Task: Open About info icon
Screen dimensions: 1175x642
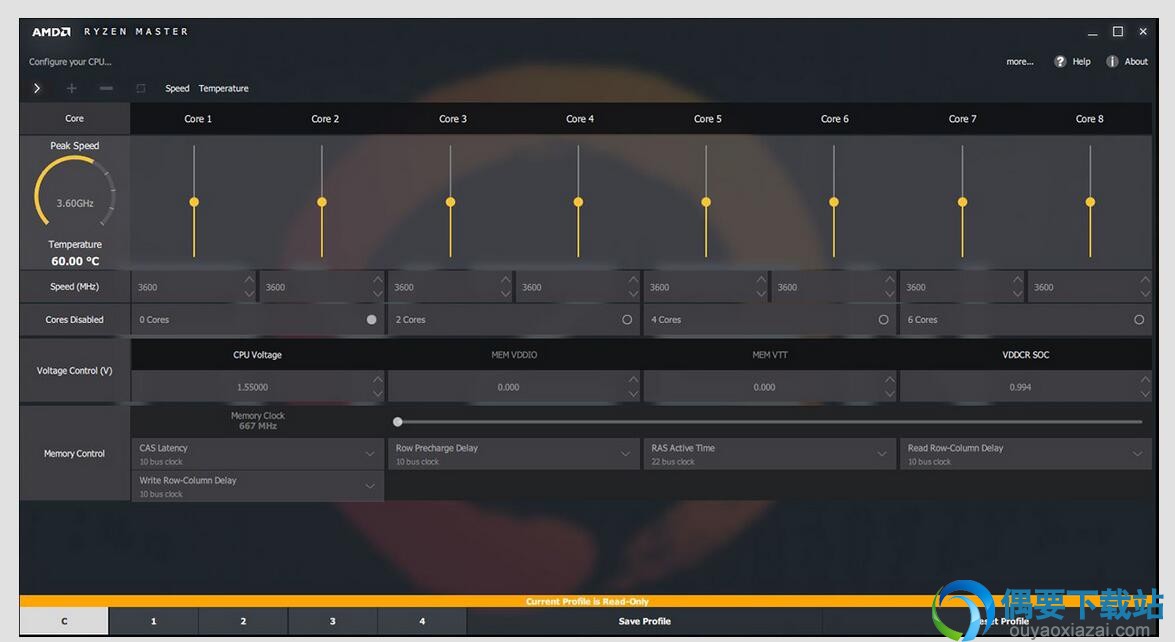Action: 1112,61
